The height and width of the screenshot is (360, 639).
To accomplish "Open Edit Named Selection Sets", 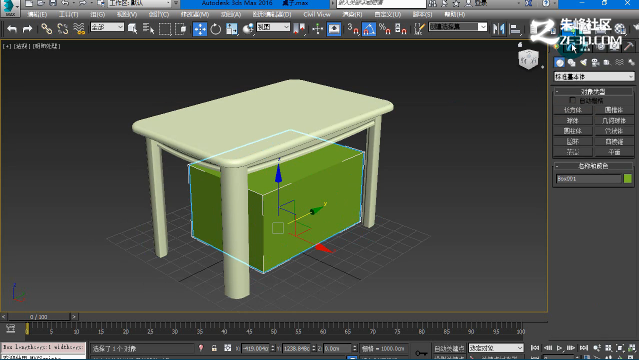I will [419, 29].
